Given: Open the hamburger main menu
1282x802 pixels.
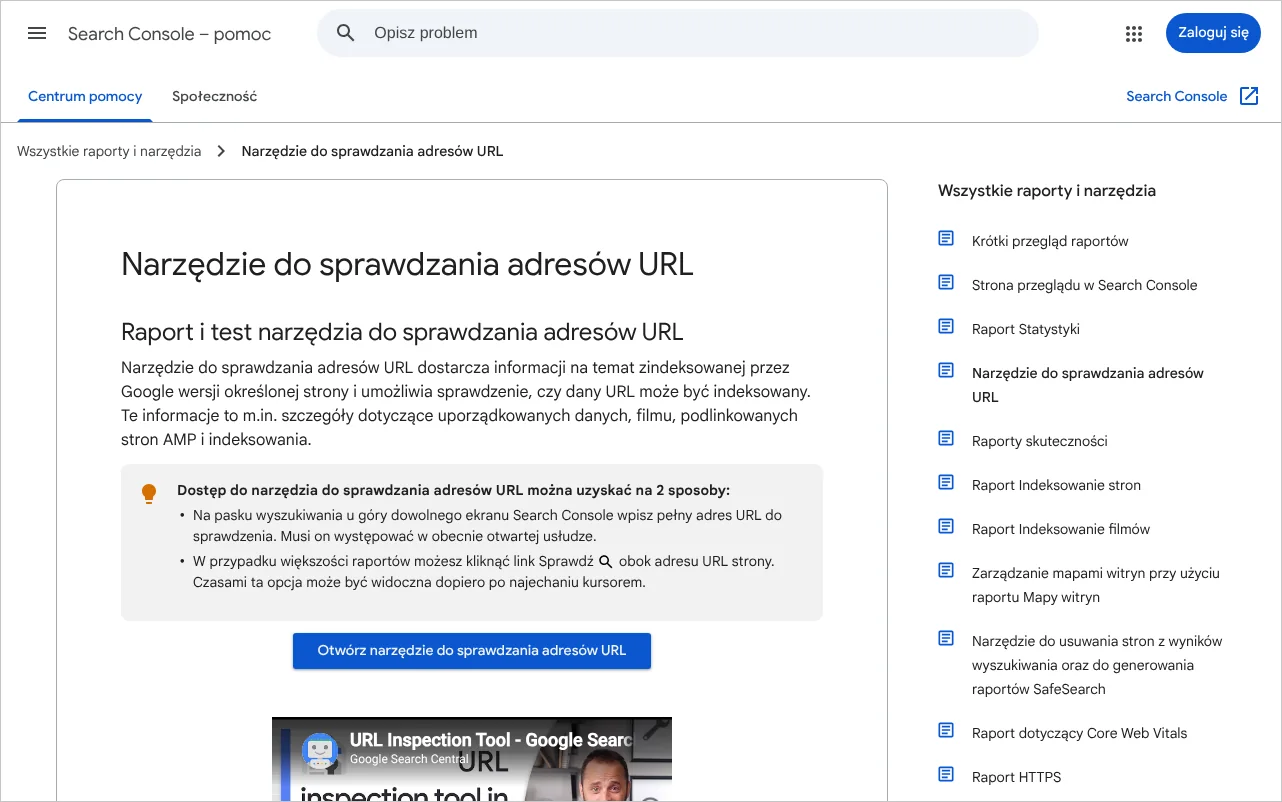Looking at the screenshot, I should (37, 33).
